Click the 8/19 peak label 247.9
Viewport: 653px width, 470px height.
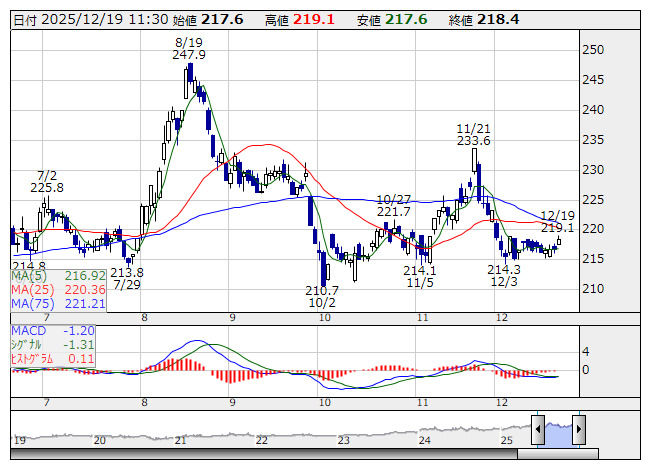[188, 55]
